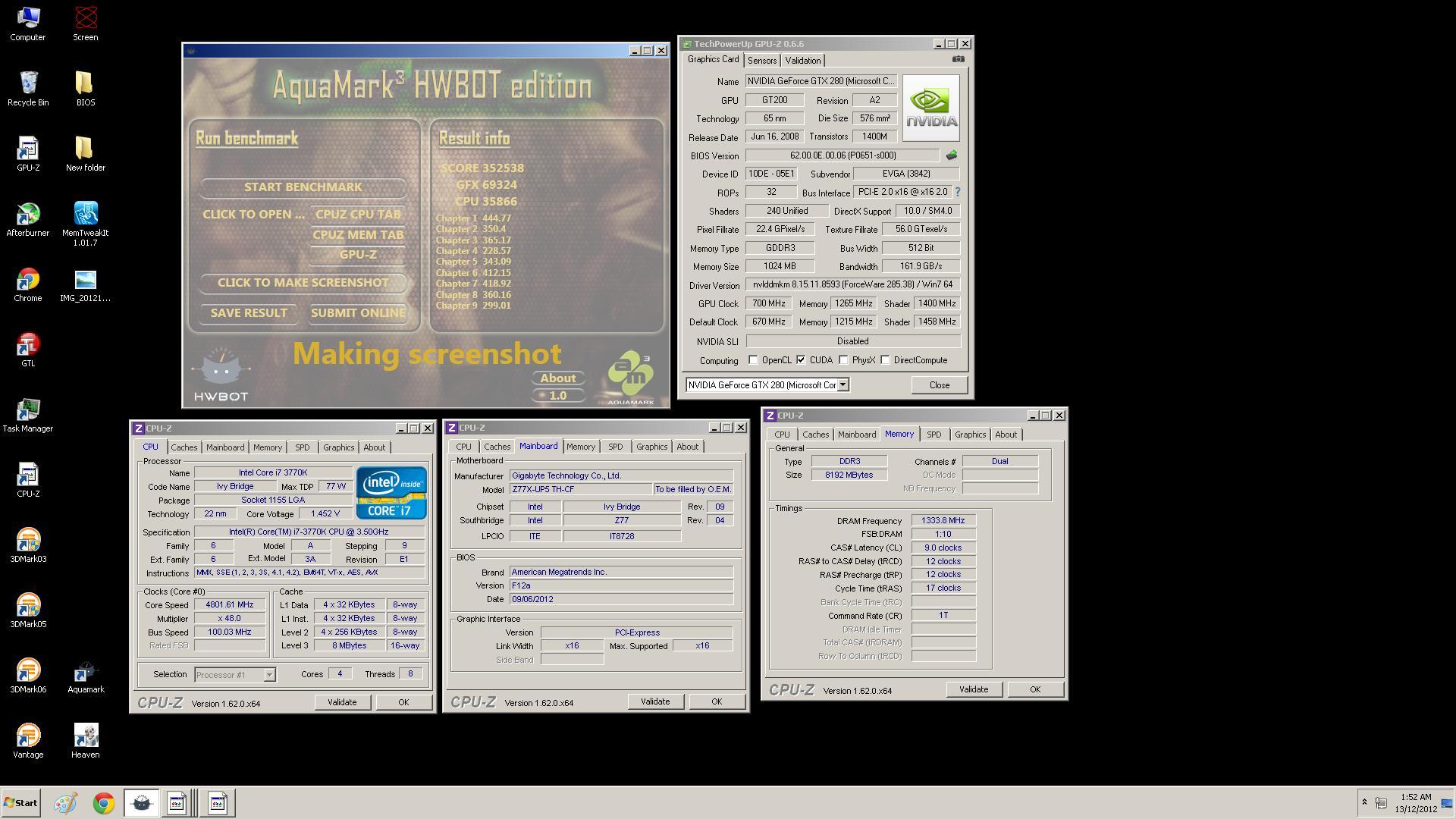Launch Heaven benchmark desktop shortcut

(x=86, y=741)
